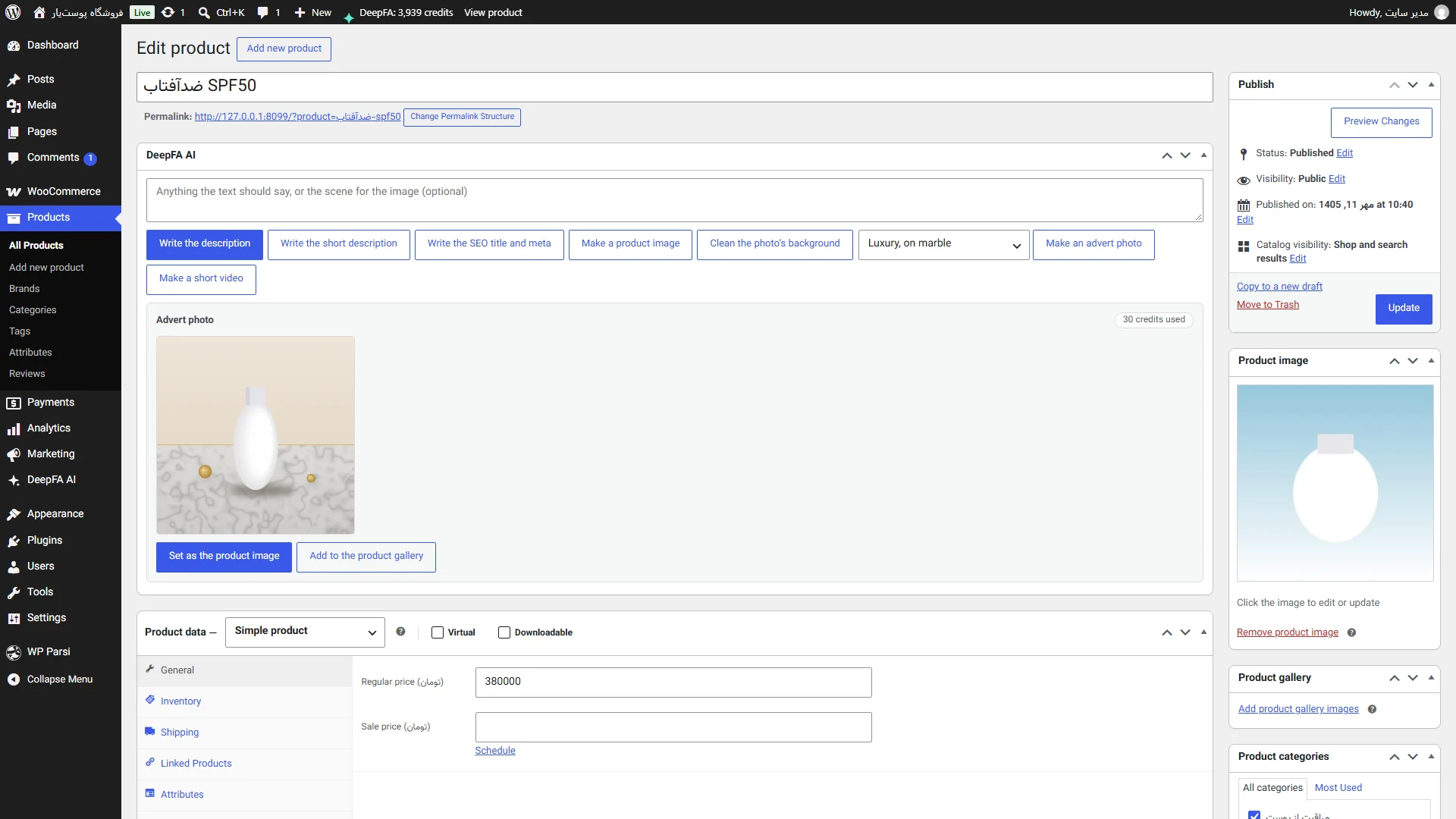Open the 'Luxury, on marble' style dropdown

[x=943, y=244]
